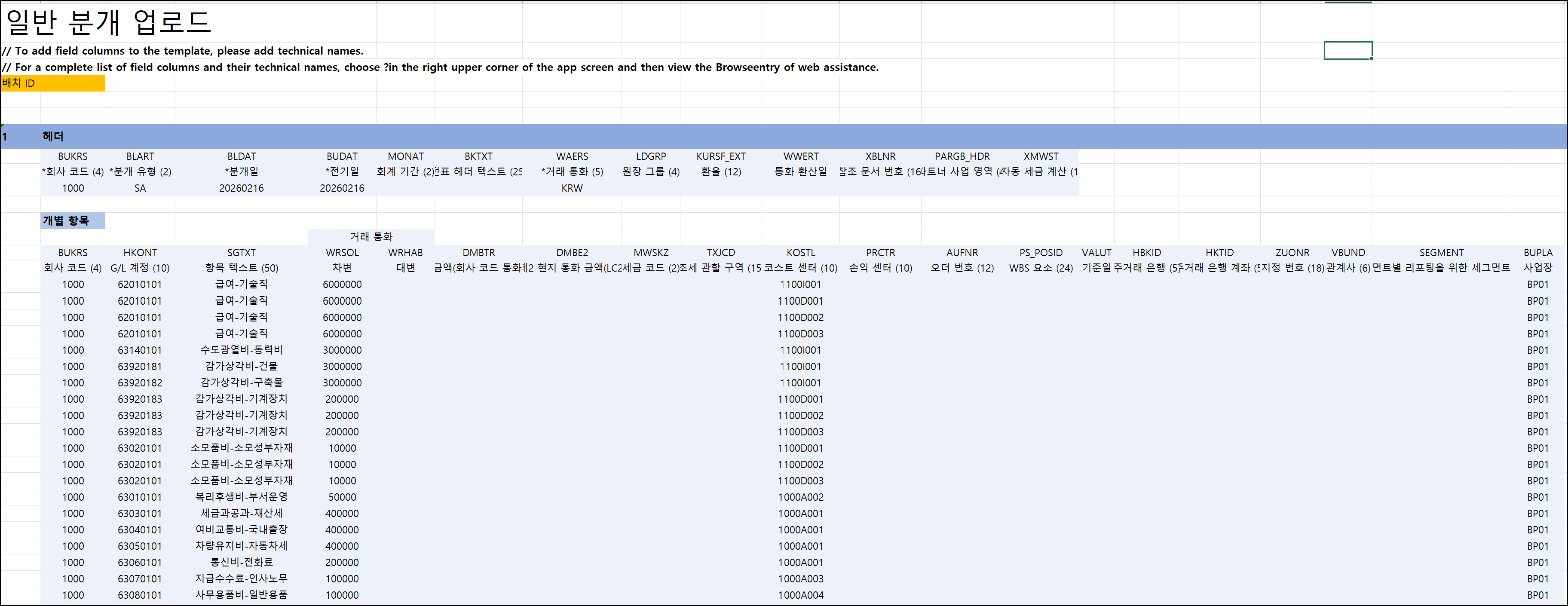The image size is (1568, 606).
Task: Click the empty green-bordered selected cell
Action: [1347, 51]
